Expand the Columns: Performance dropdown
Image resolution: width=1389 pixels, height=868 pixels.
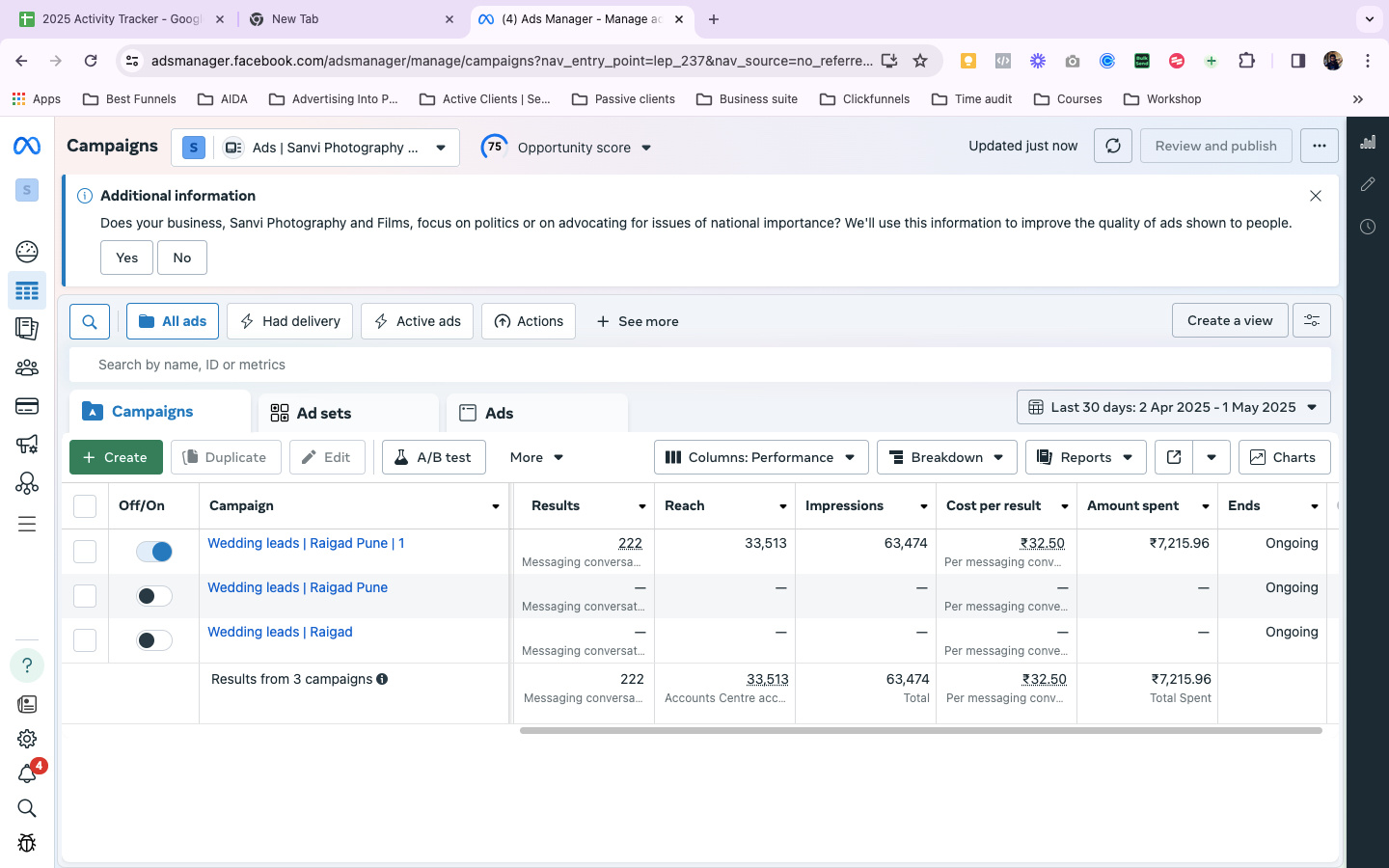click(760, 457)
